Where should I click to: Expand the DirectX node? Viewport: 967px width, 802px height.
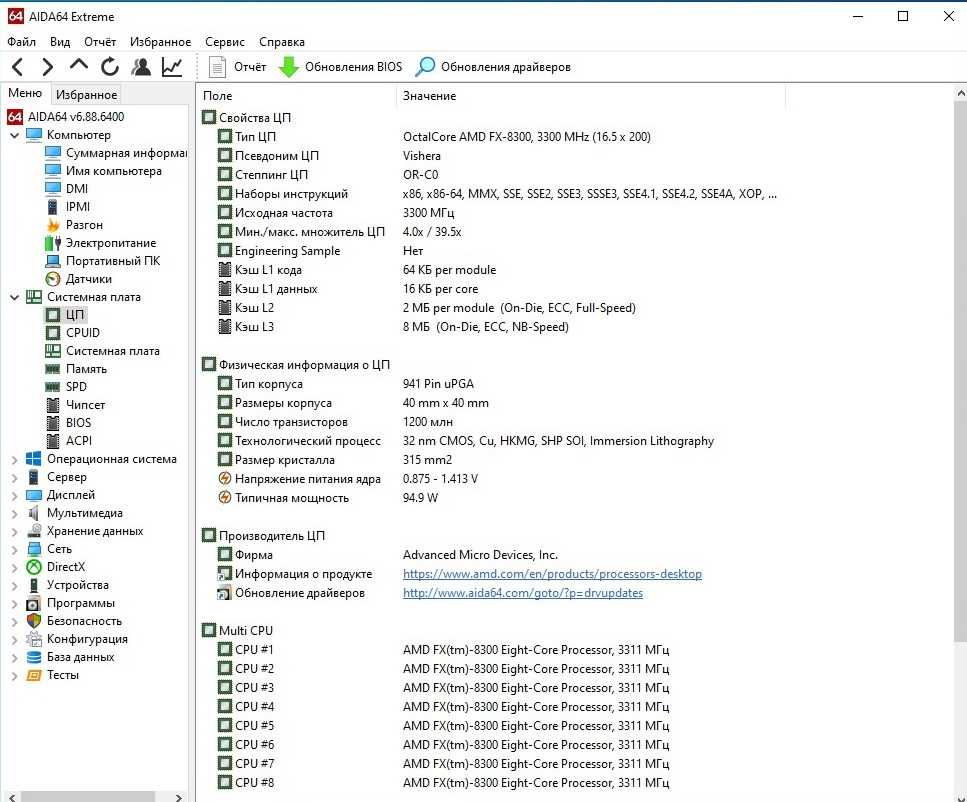[x=15, y=567]
